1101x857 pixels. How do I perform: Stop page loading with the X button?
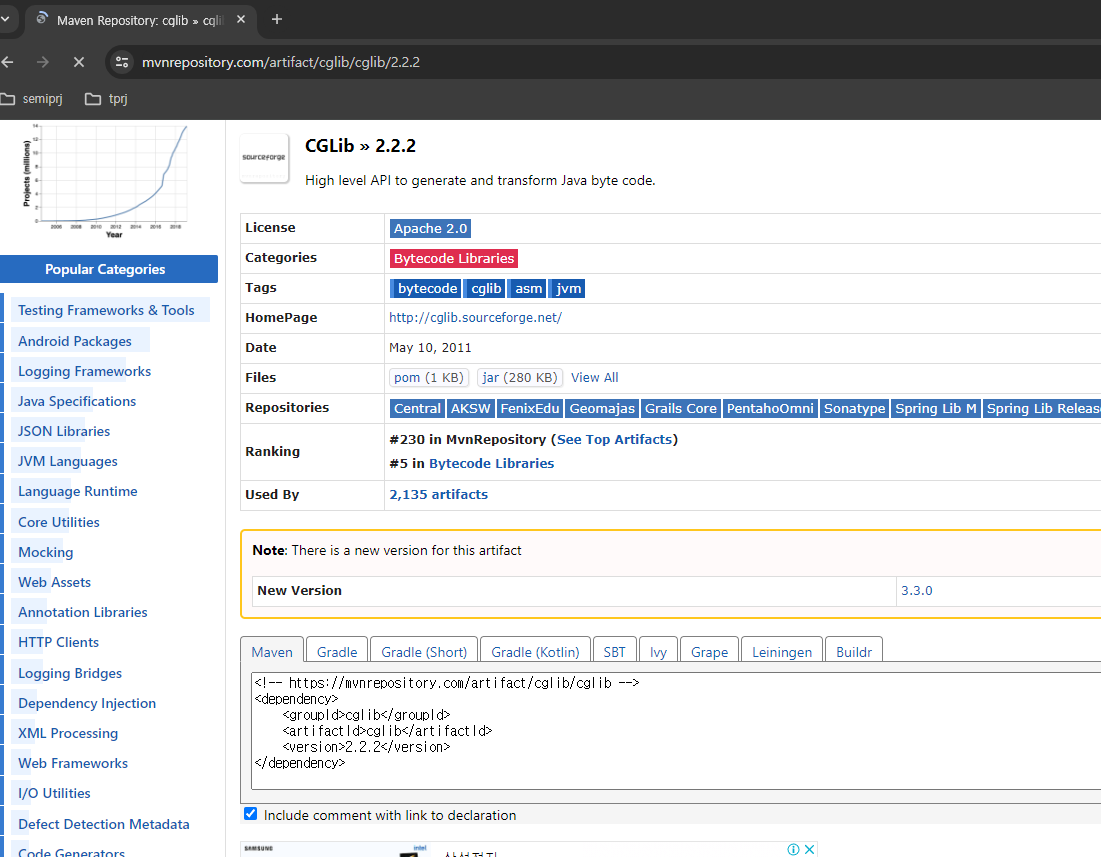click(79, 62)
